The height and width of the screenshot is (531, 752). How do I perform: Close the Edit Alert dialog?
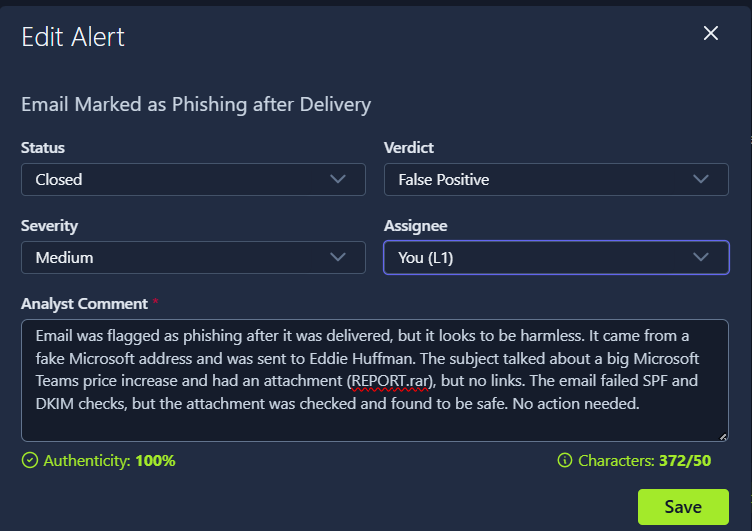711,34
